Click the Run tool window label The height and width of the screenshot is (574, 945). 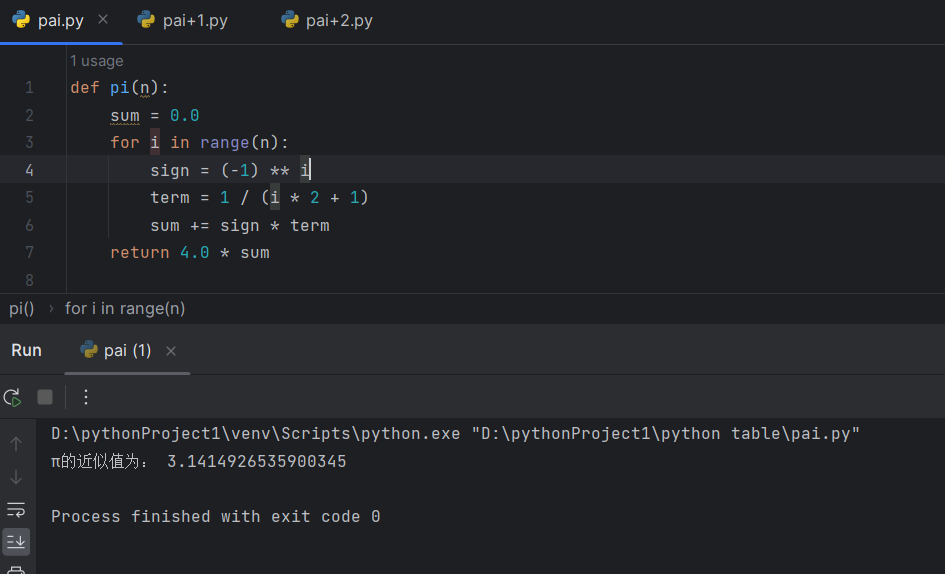26,350
